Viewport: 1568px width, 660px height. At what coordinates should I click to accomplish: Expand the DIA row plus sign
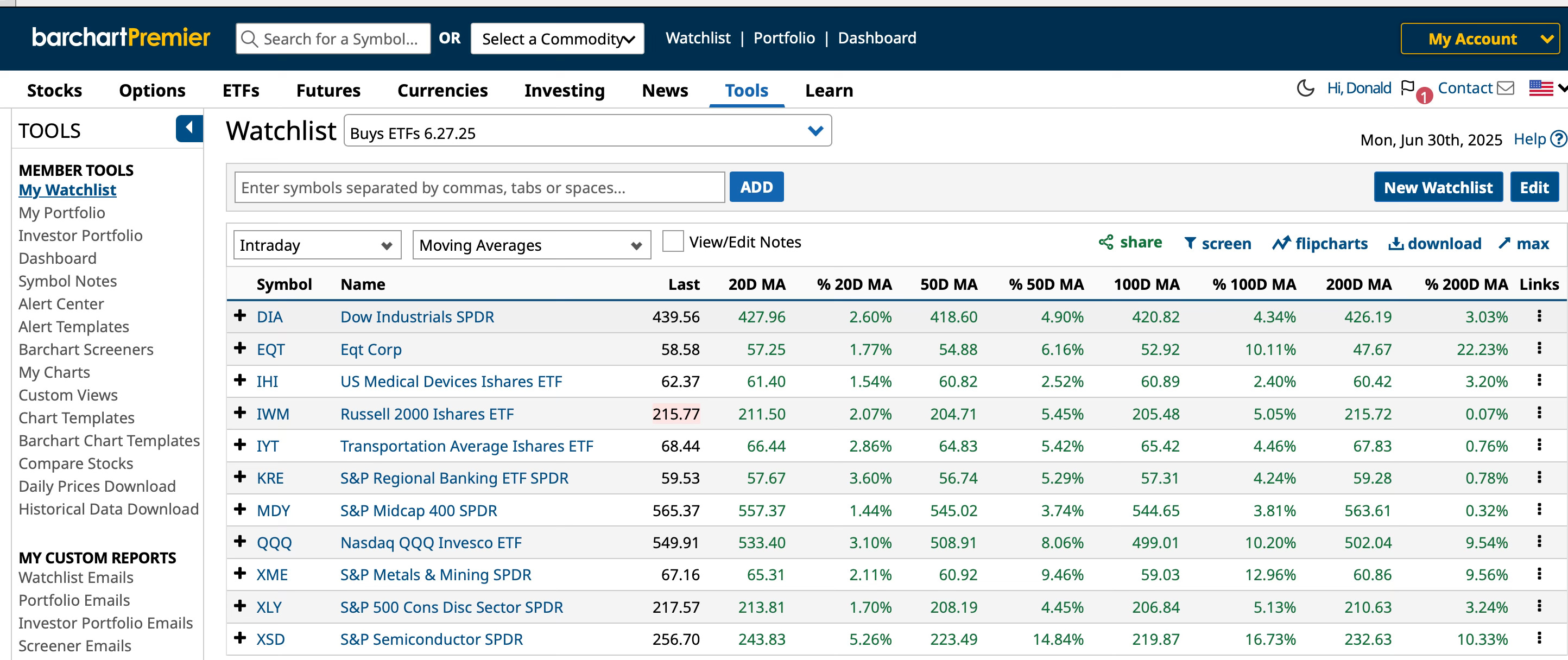coord(240,316)
